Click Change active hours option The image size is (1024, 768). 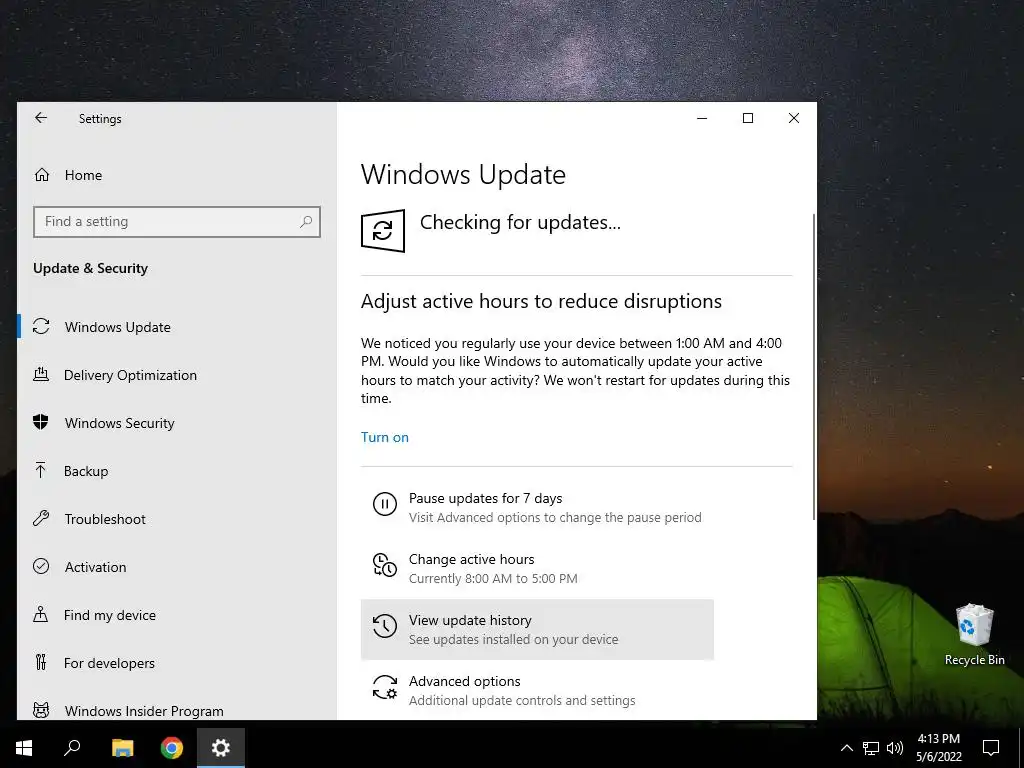537,568
